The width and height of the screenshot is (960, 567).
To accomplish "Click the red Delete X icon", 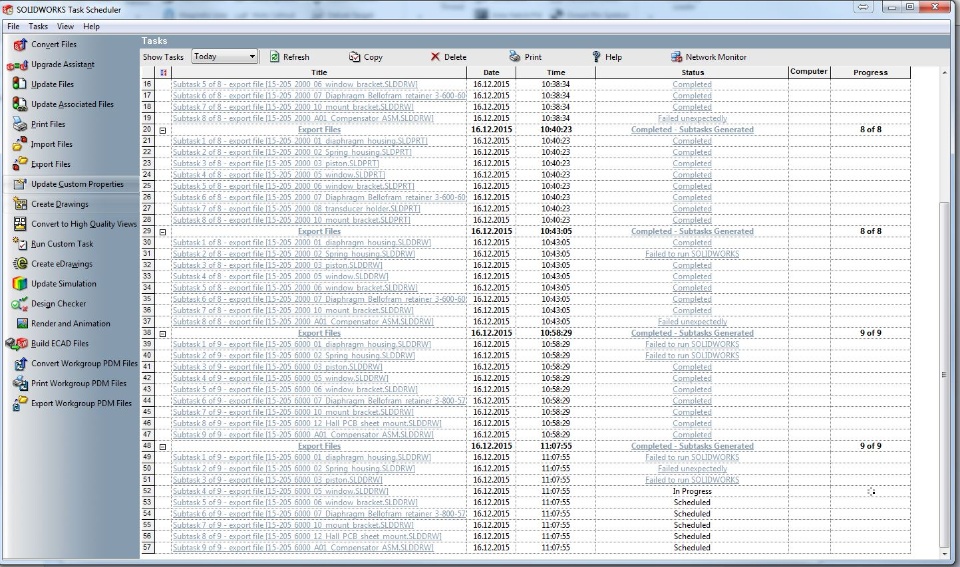I will point(435,56).
